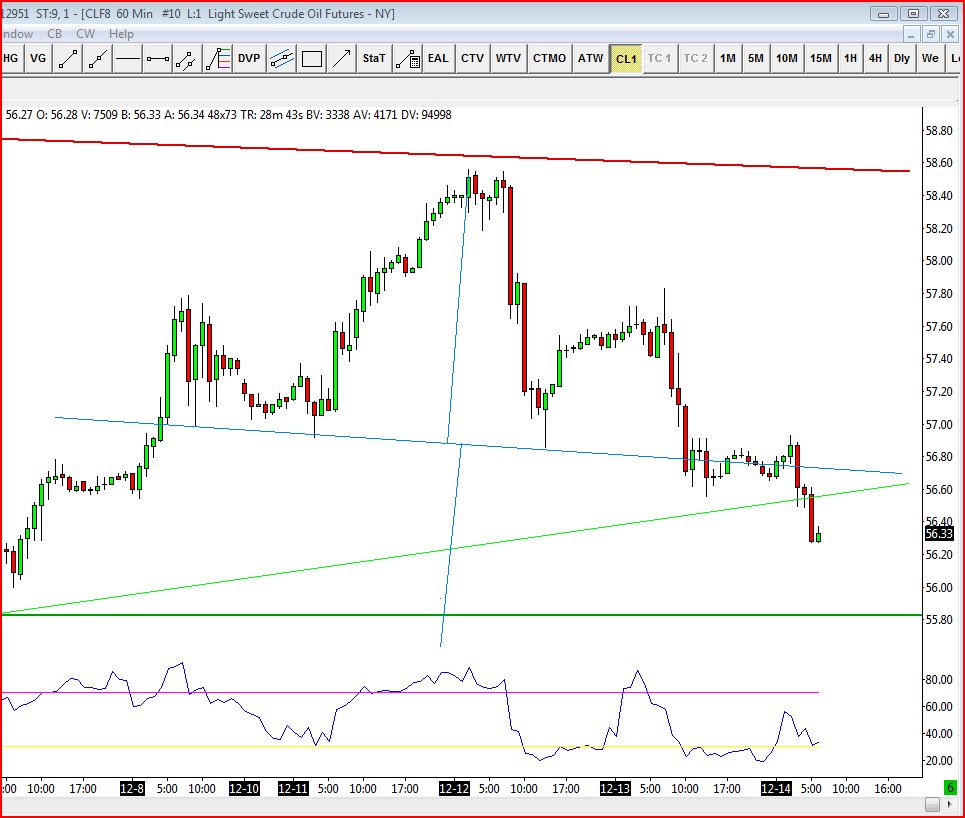Click the current price label 56.33
The image size is (965, 818).
click(939, 534)
